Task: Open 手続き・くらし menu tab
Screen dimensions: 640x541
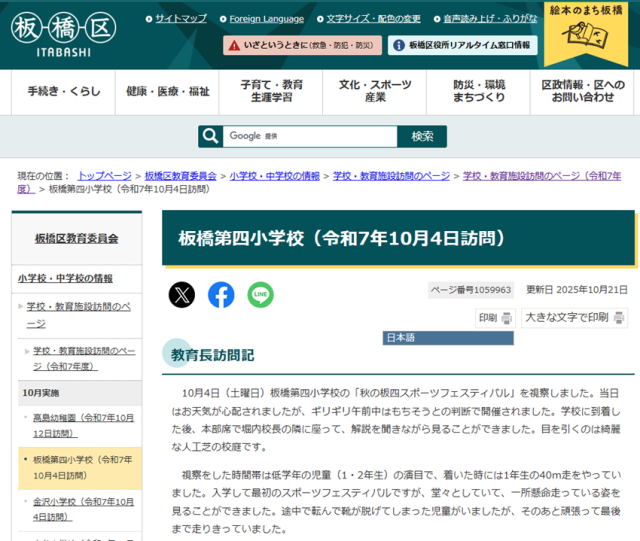Action: [64, 91]
